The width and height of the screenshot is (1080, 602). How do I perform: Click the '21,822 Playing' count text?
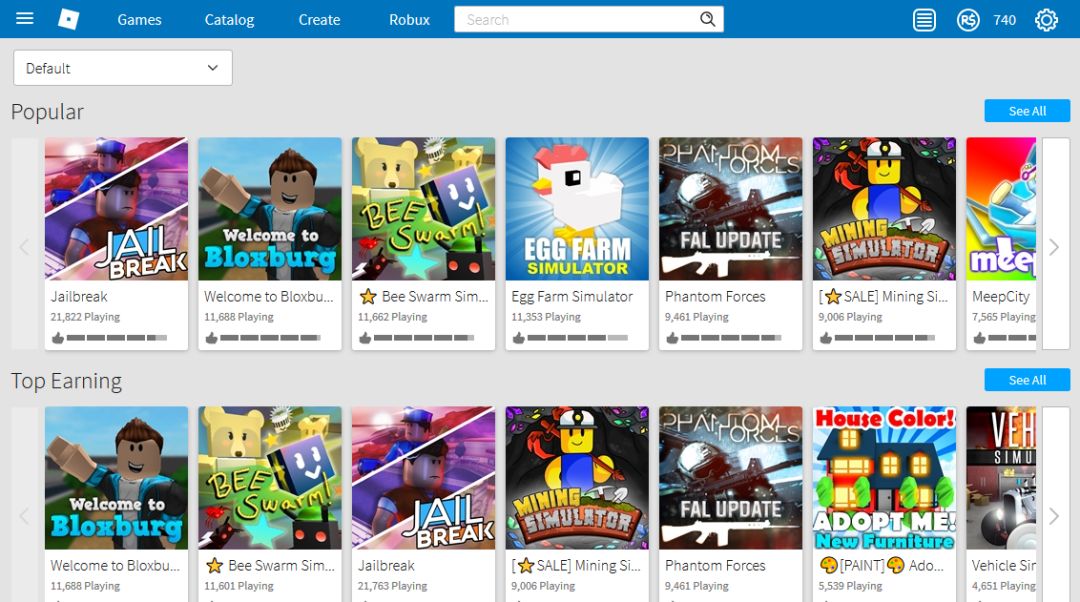point(85,317)
